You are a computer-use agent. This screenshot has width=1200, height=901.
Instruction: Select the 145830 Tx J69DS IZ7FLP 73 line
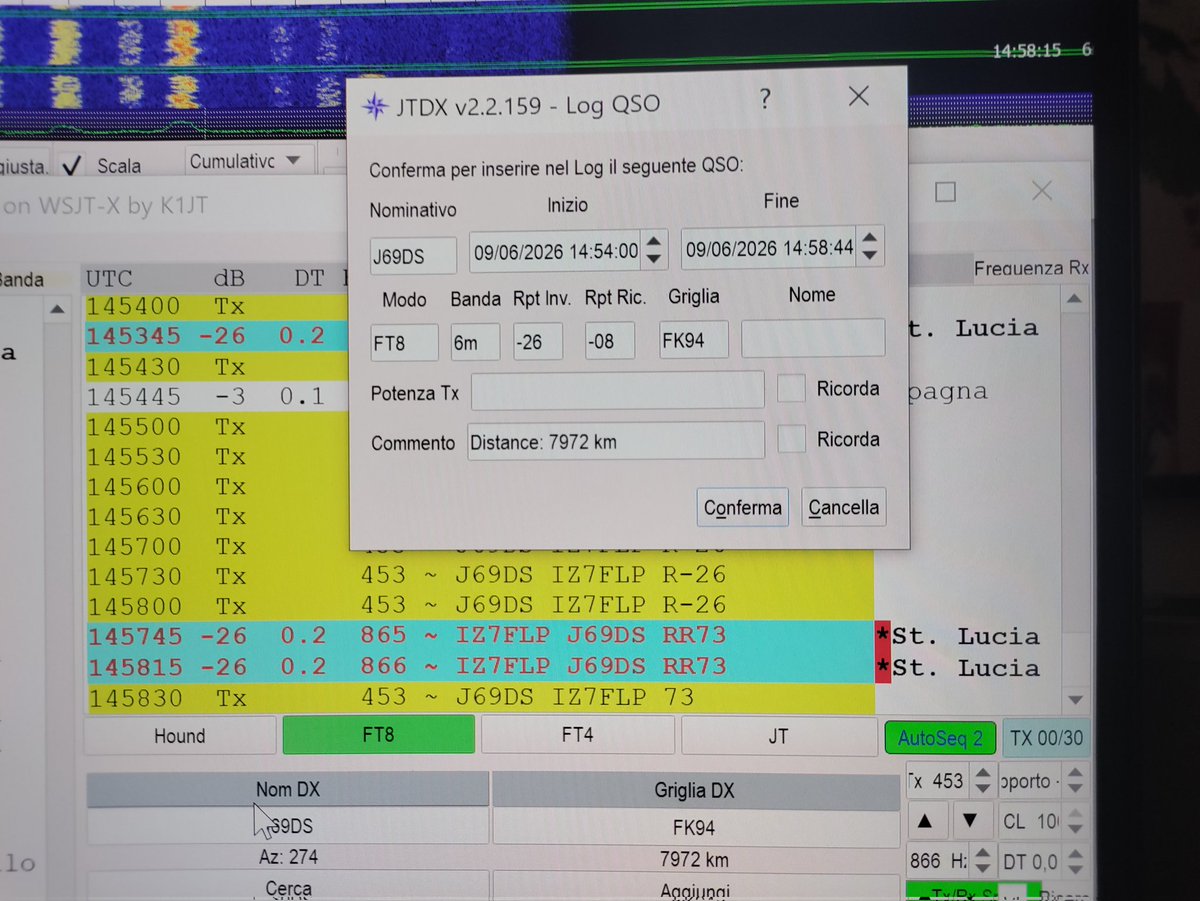click(480, 697)
